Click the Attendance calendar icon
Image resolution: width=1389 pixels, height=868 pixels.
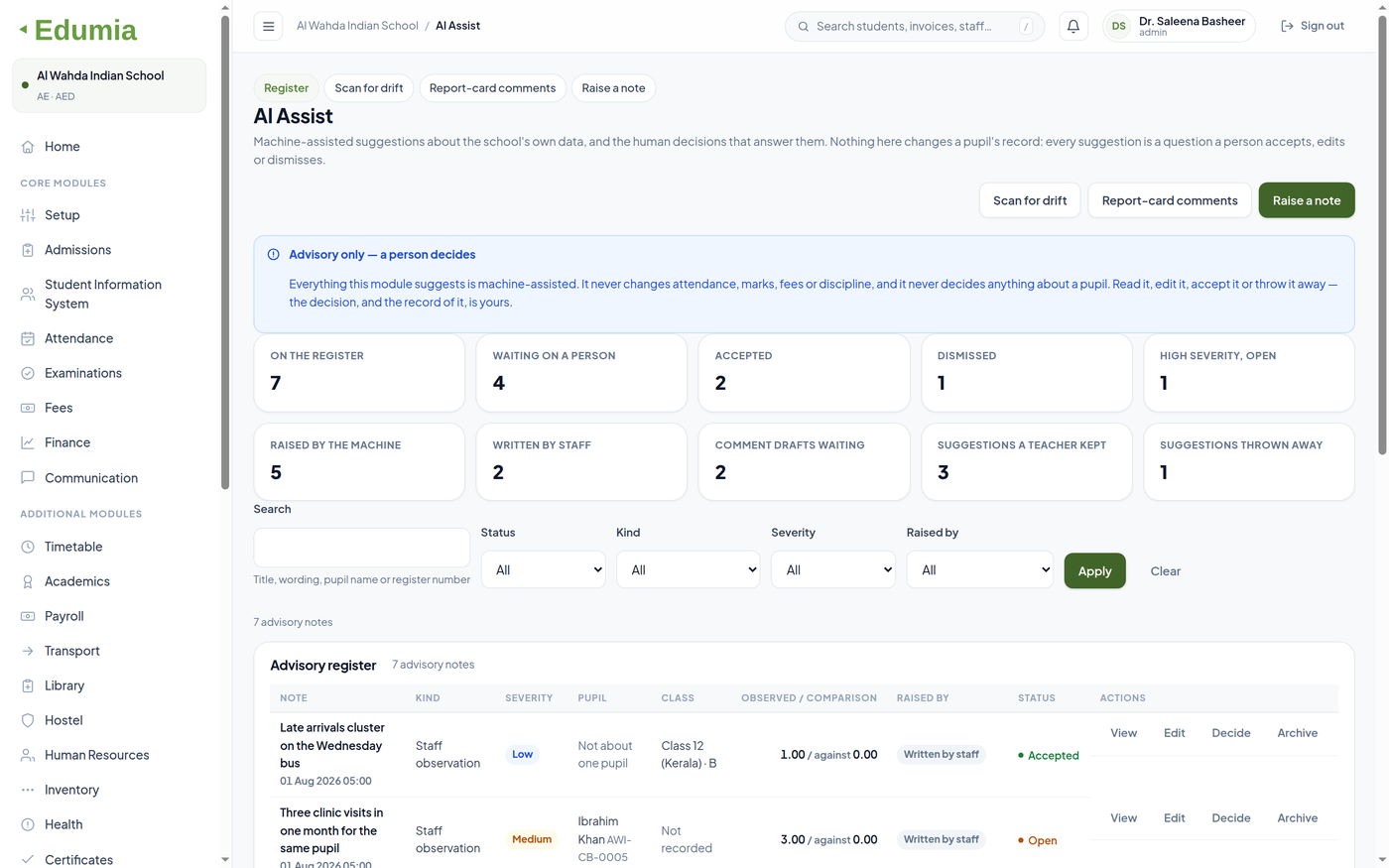click(28, 338)
